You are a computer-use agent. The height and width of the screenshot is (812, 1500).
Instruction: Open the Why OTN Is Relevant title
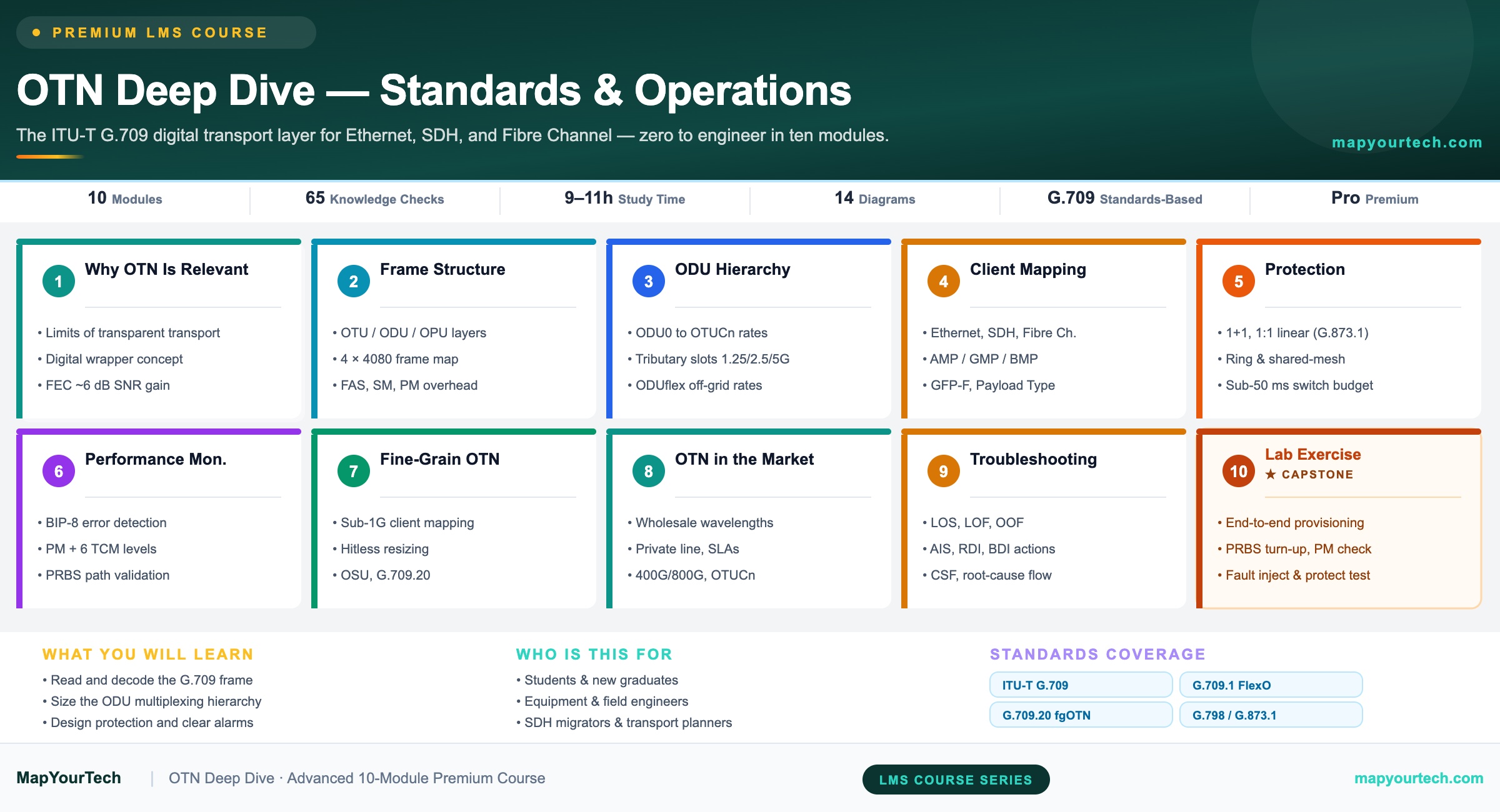(166, 269)
